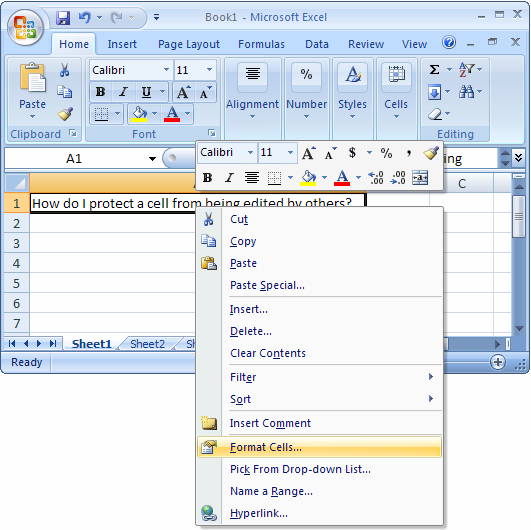Open Filter submenu in context menu
The width and height of the screenshot is (531, 530).
(x=319, y=377)
